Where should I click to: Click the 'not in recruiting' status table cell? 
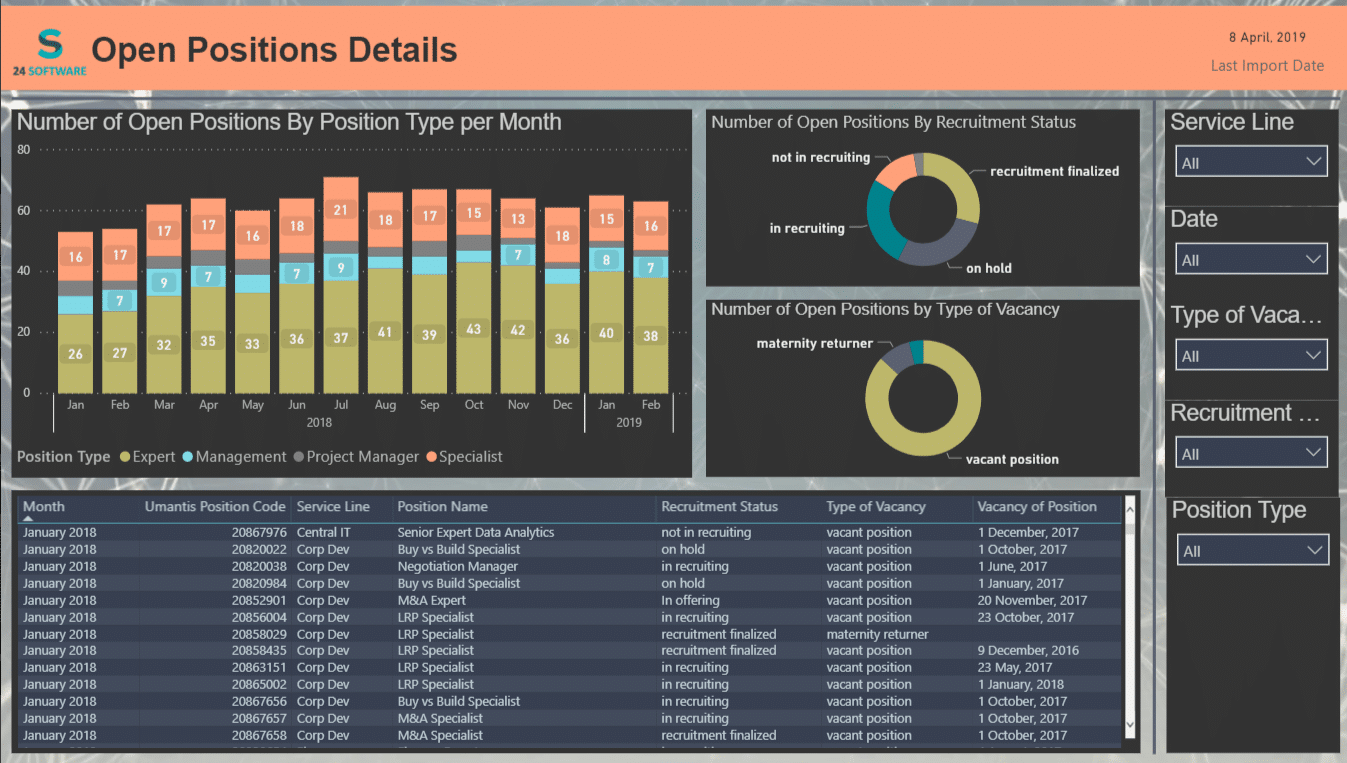[706, 533]
